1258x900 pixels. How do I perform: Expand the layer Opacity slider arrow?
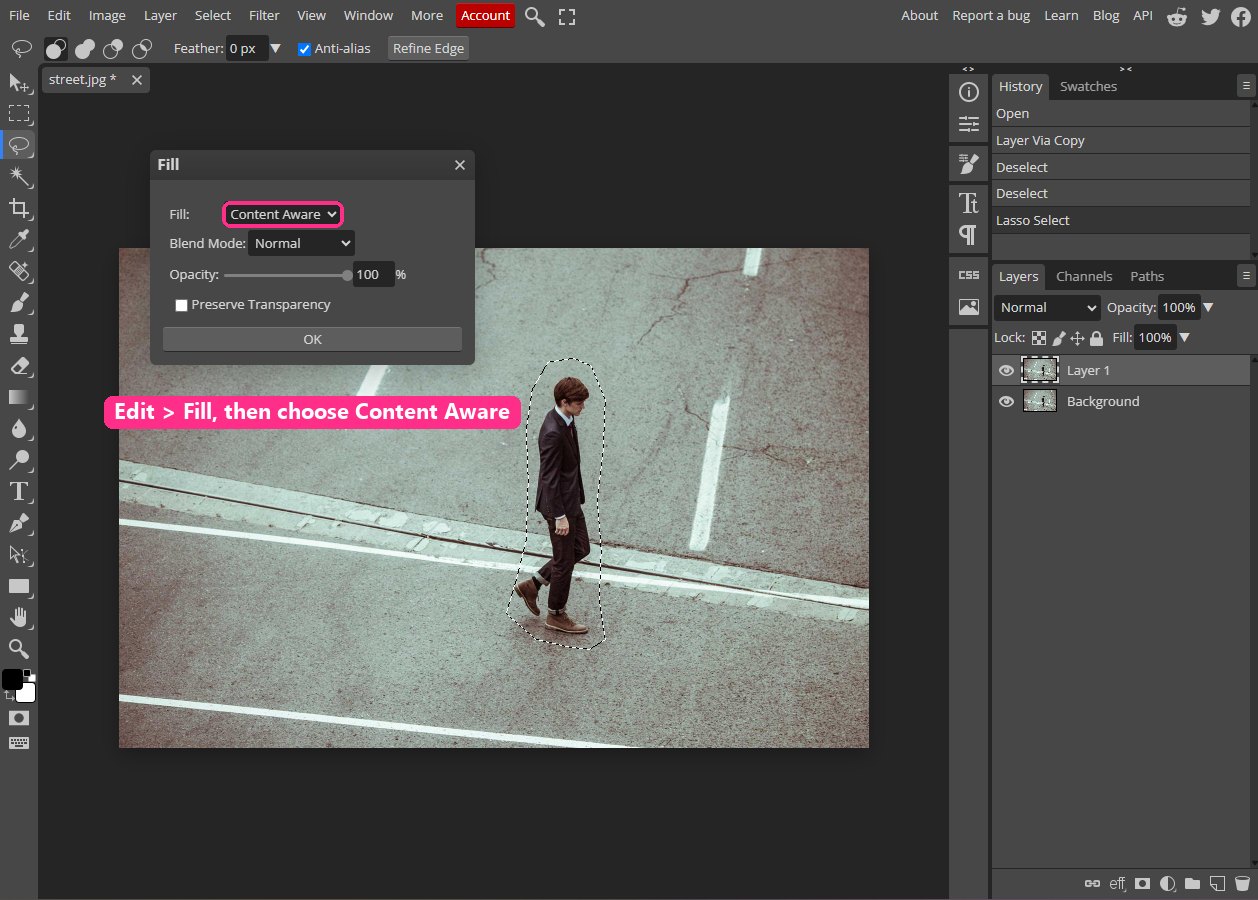click(1208, 308)
